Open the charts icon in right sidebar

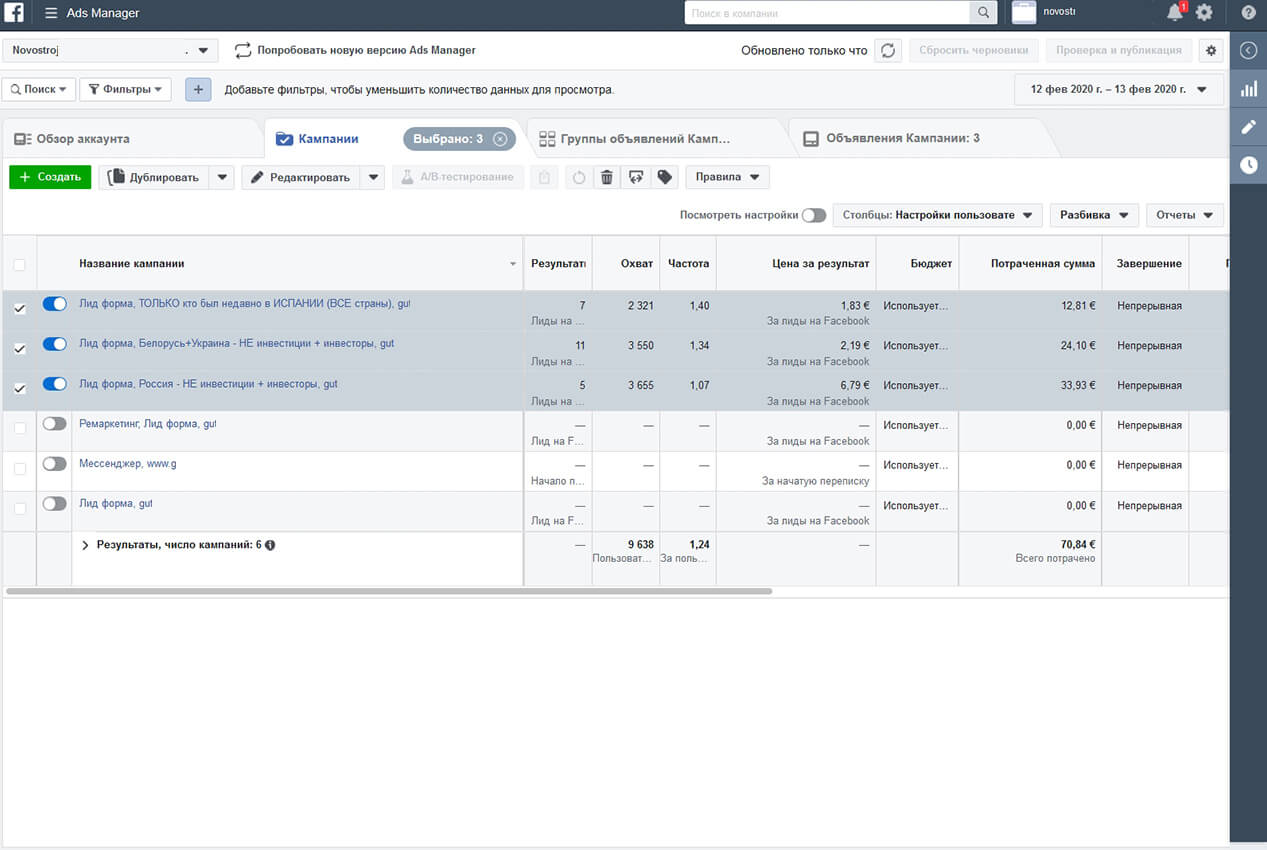[1248, 89]
